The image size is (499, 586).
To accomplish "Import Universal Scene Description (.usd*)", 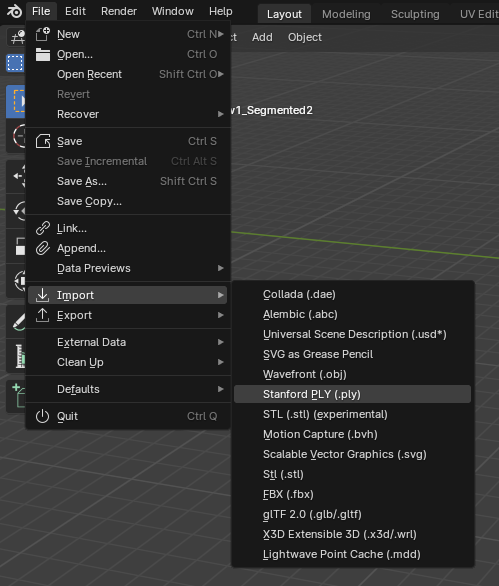I will click(x=352, y=334).
